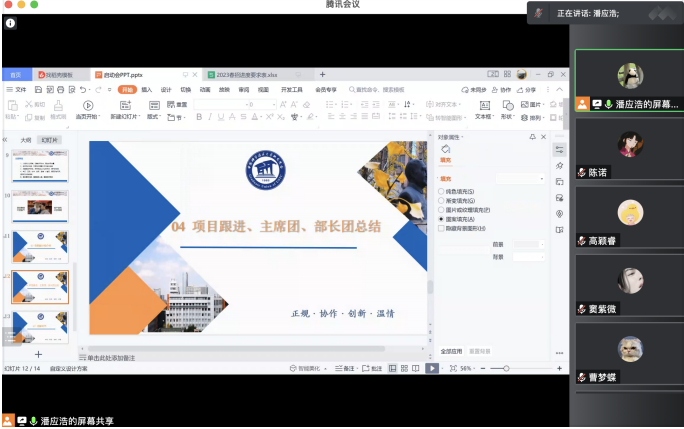684x429 pixels.
Task: Open the 插入 ribbon tab
Action: coord(146,89)
